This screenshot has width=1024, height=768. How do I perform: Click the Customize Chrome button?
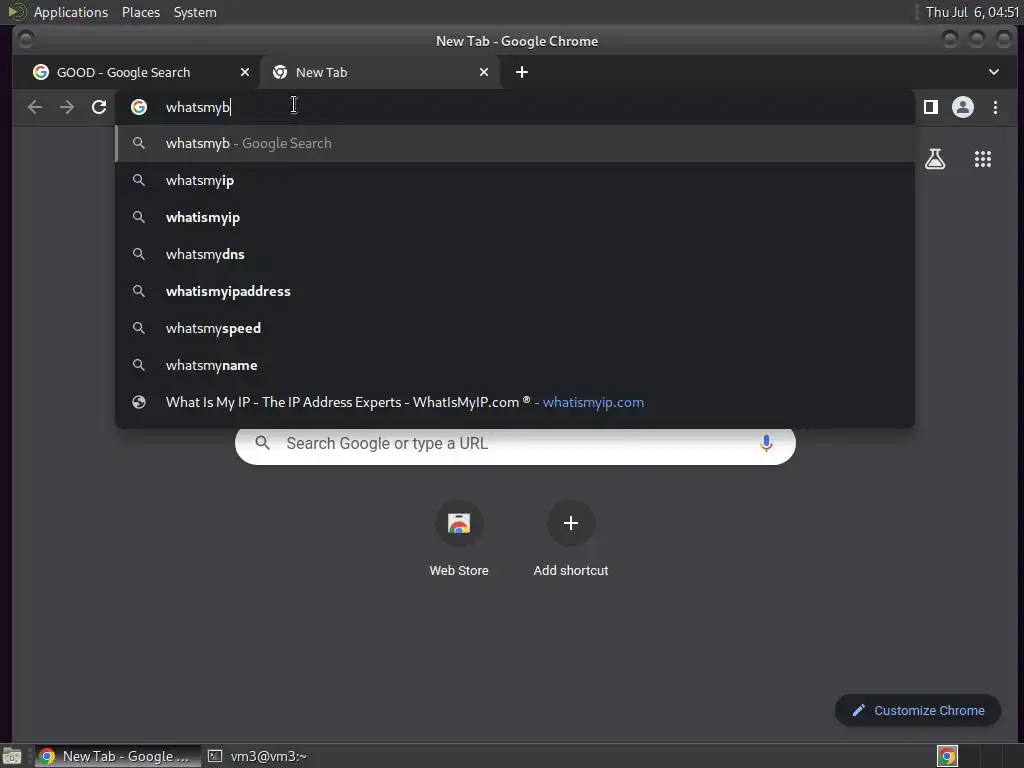(x=918, y=711)
